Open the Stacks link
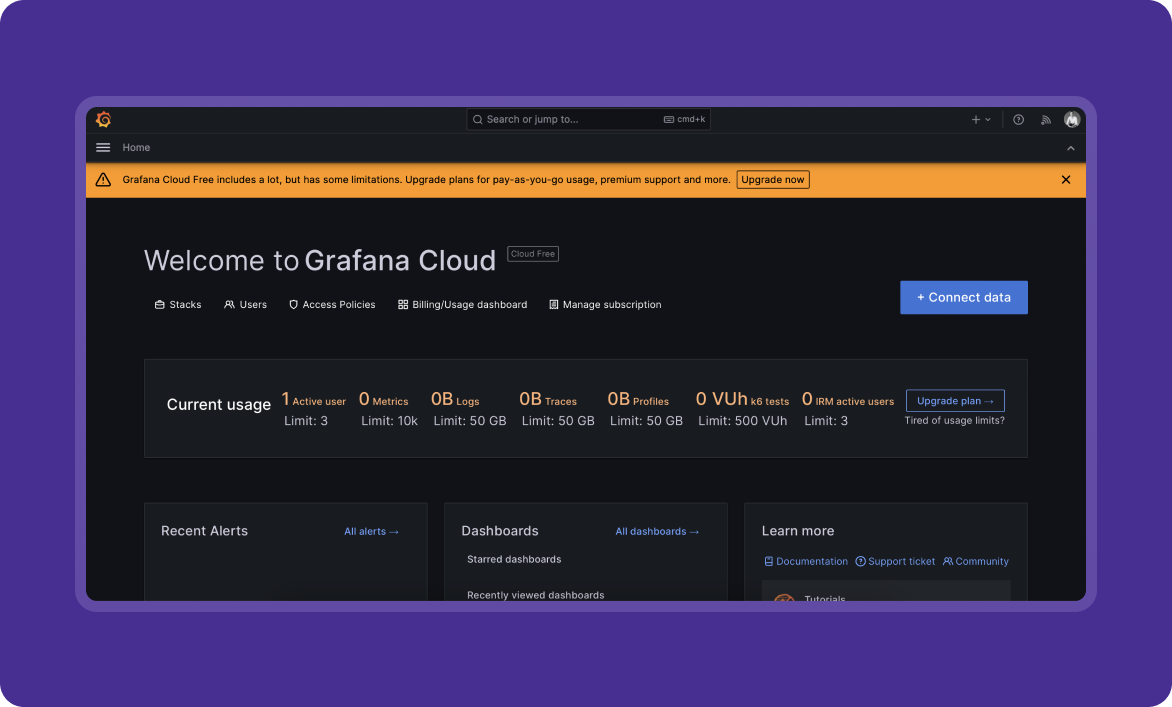Viewport: 1172px width, 707px height. click(x=178, y=305)
